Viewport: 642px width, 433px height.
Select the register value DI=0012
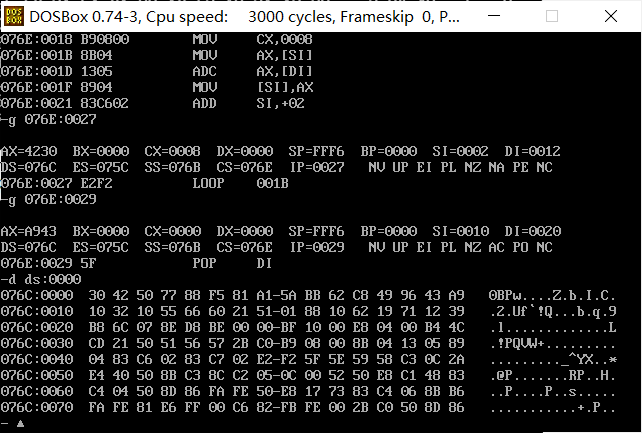click(533, 151)
